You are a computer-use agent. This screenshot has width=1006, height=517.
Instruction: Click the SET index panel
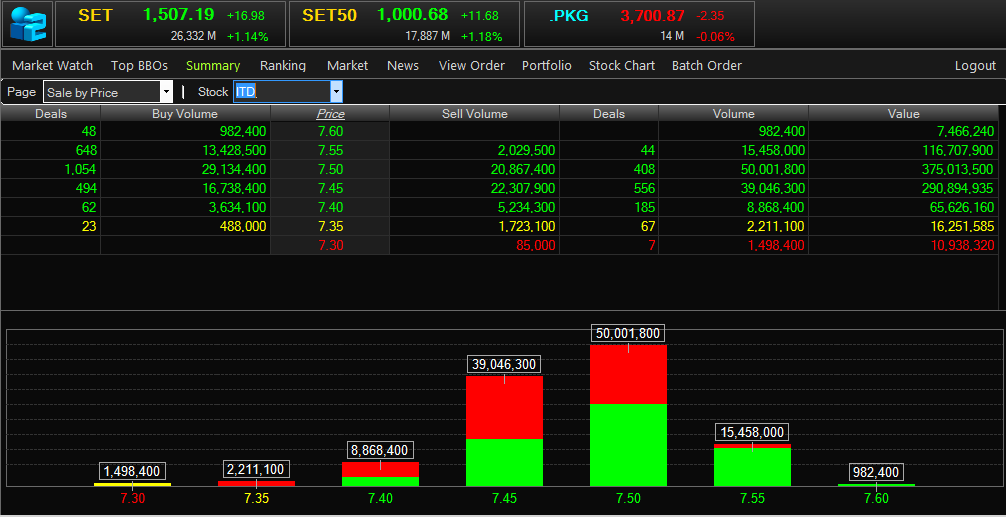point(170,24)
